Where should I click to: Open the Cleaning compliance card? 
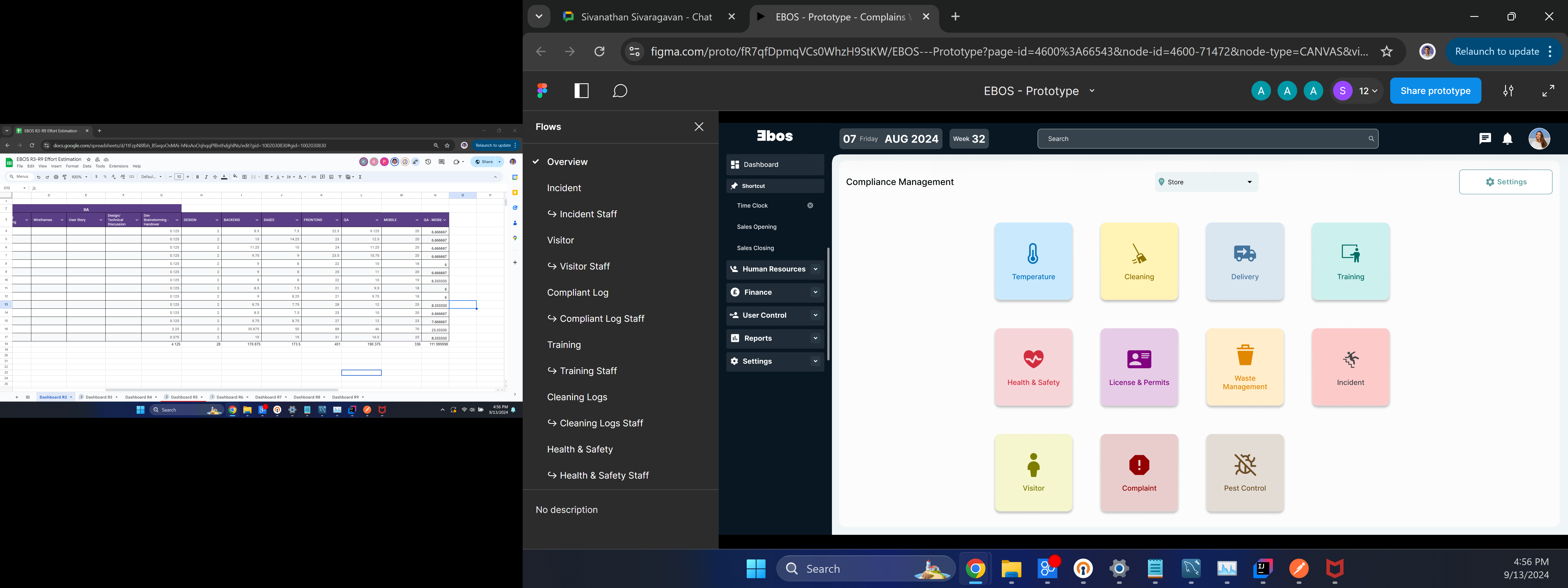[1139, 261]
